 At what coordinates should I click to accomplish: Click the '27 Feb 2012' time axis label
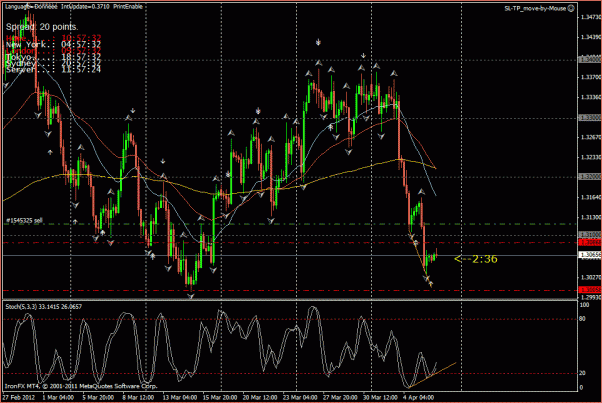[x=19, y=397]
